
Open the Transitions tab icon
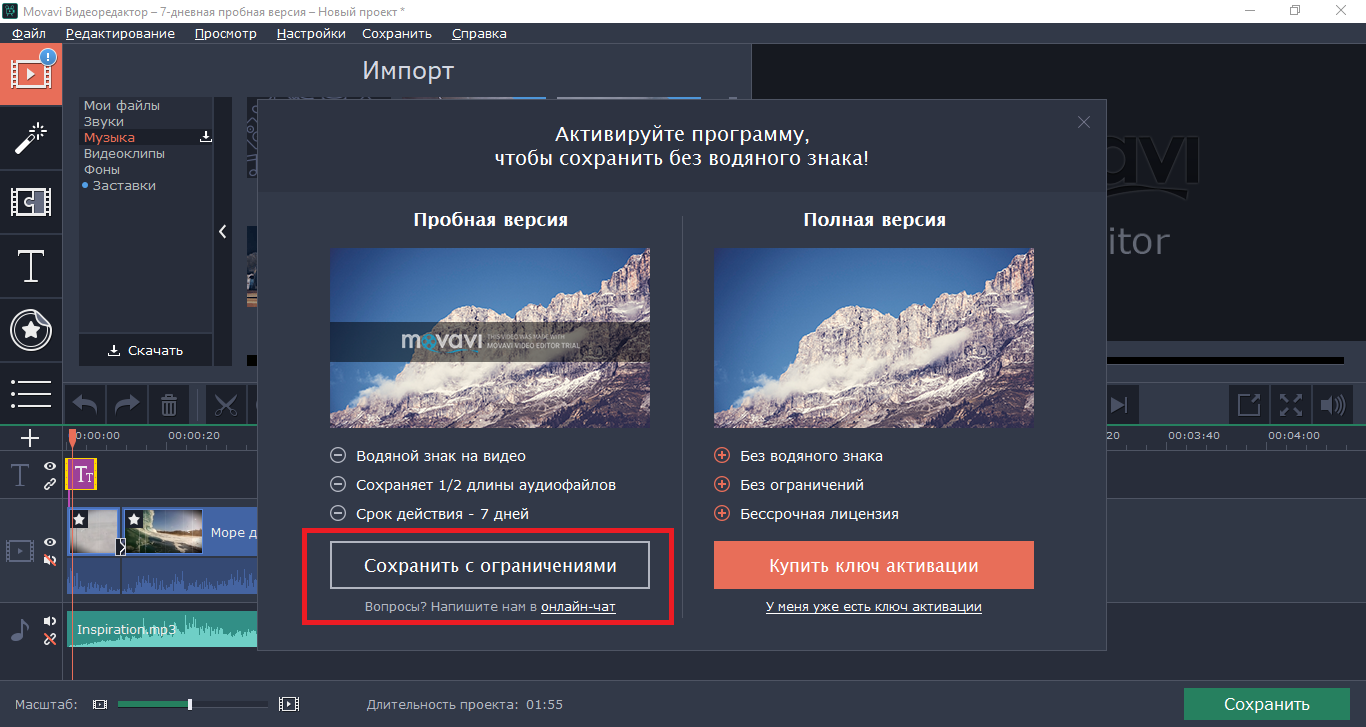click(31, 202)
